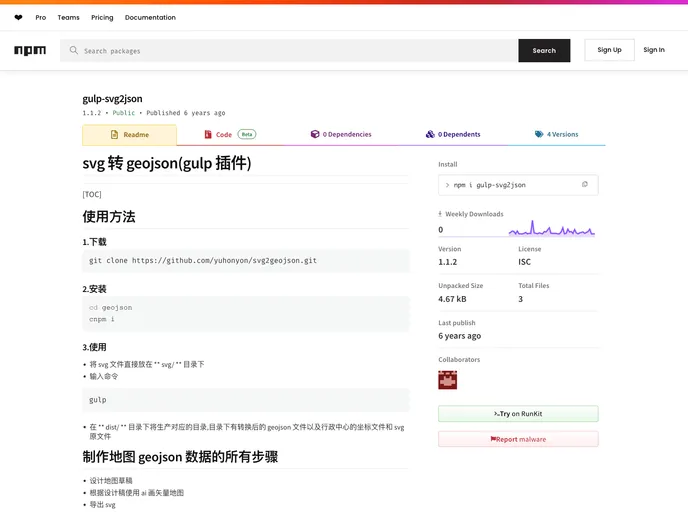This screenshot has width=688, height=512.
Task: Click the ISC license value
Action: 524,262
